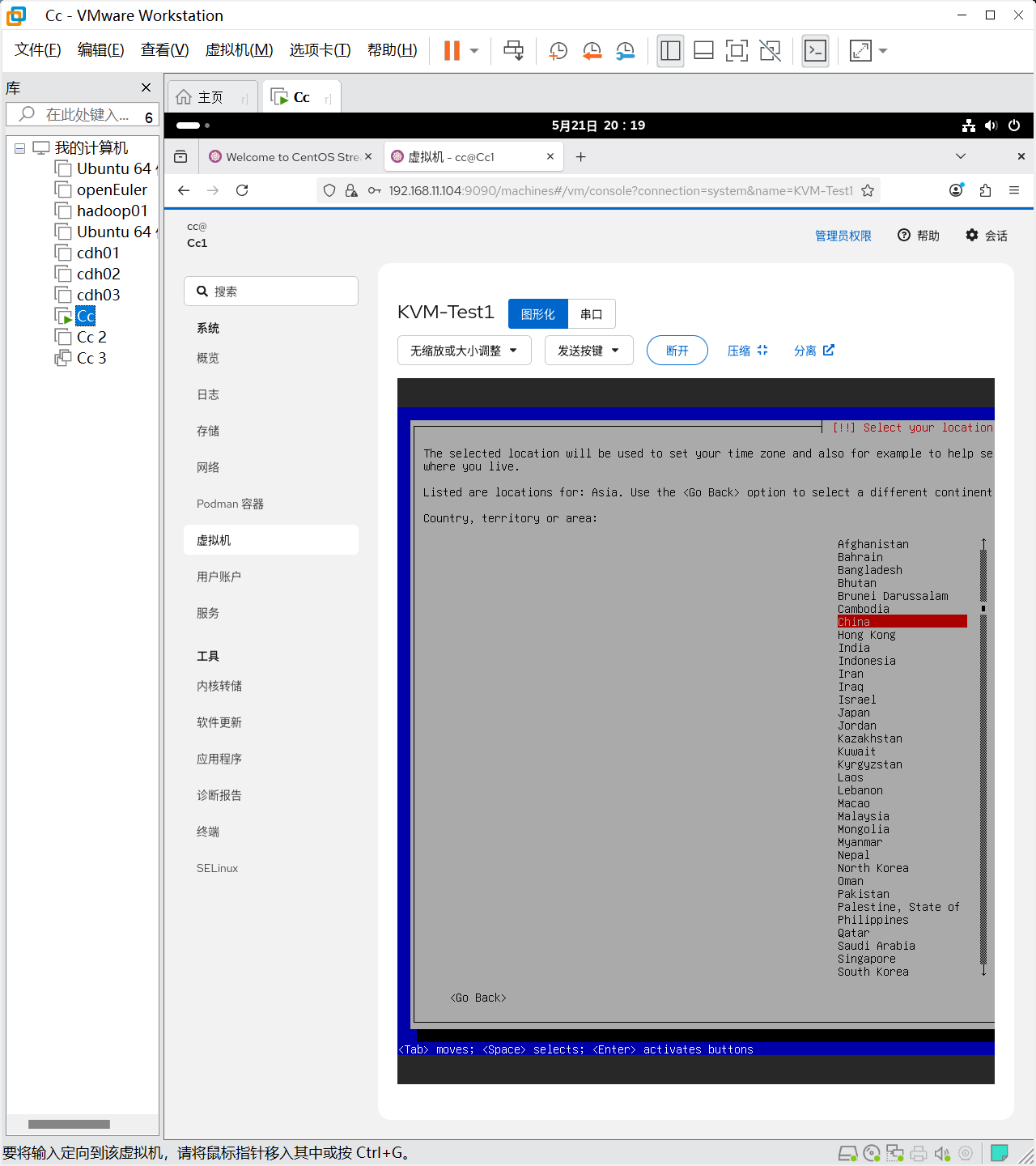Viewport: 1036px width, 1166px height.
Task: Reload the Cockpit page
Action: 242,190
